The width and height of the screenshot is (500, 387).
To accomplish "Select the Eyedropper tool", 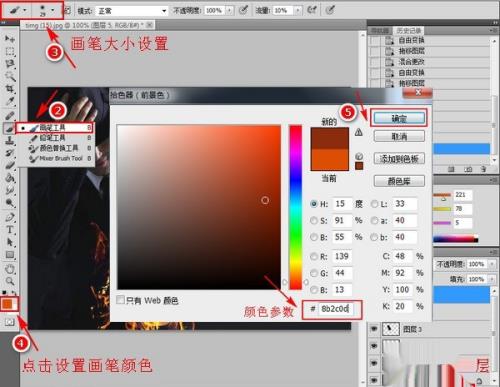I will [10, 102].
